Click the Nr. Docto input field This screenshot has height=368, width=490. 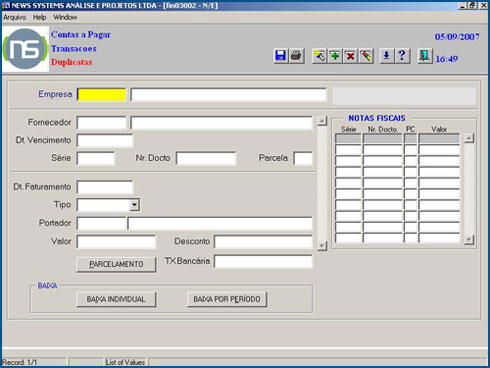pyautogui.click(x=206, y=158)
